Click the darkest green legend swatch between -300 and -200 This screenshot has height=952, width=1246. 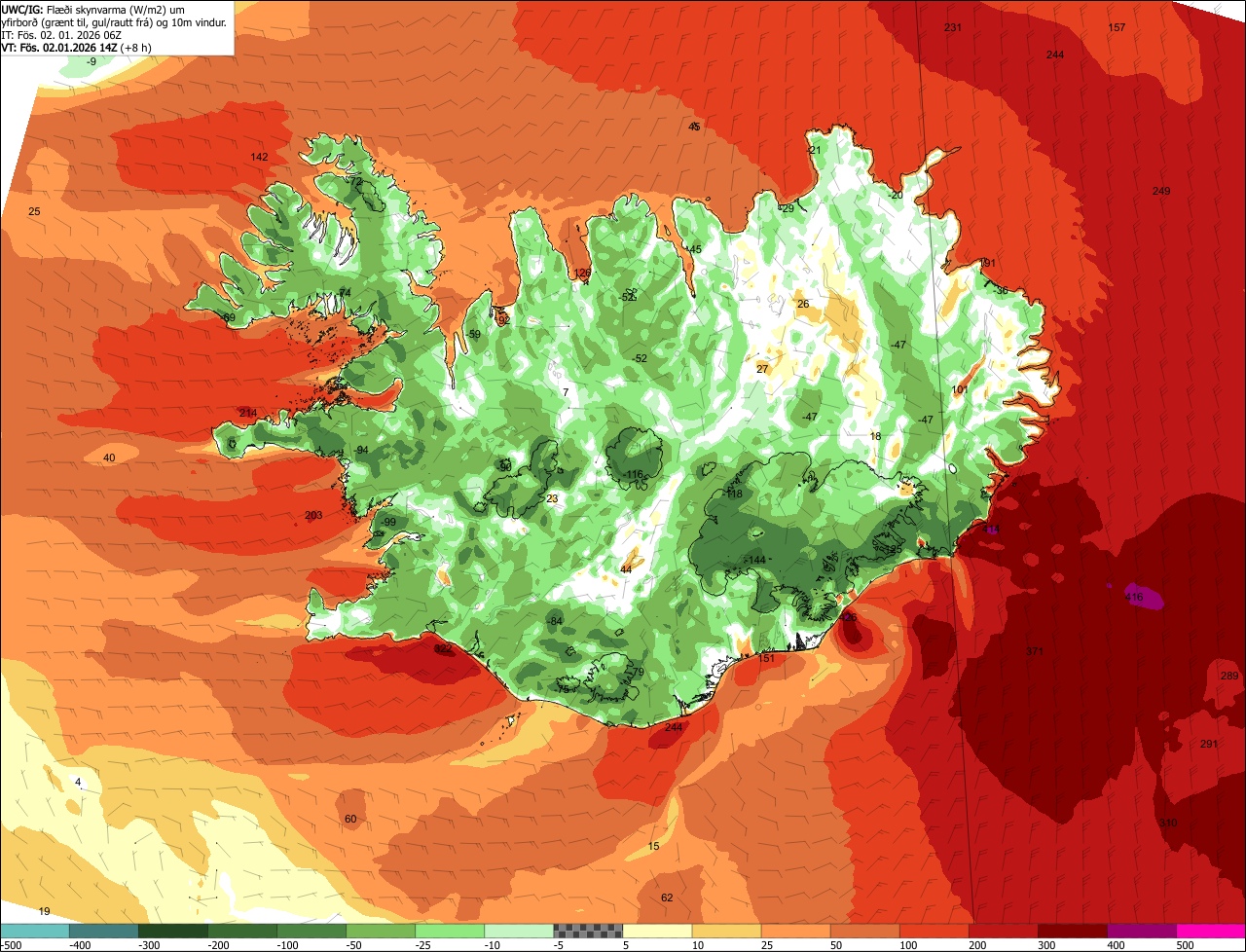(x=173, y=931)
